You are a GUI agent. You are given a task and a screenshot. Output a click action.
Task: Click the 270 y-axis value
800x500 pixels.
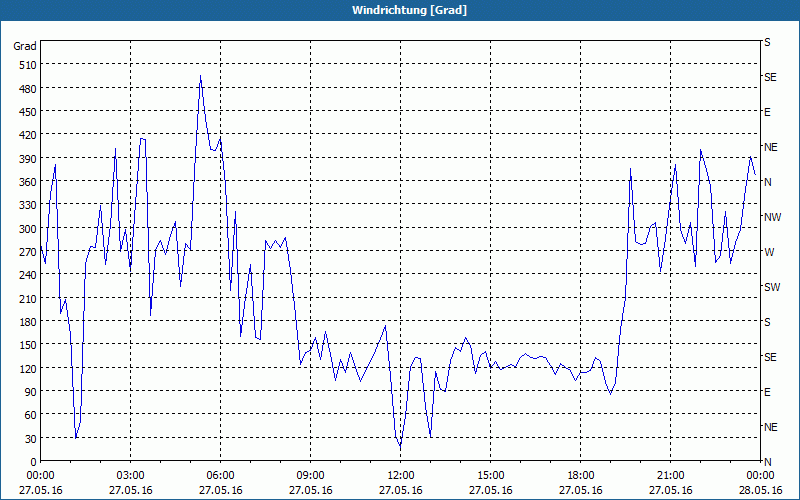point(28,252)
